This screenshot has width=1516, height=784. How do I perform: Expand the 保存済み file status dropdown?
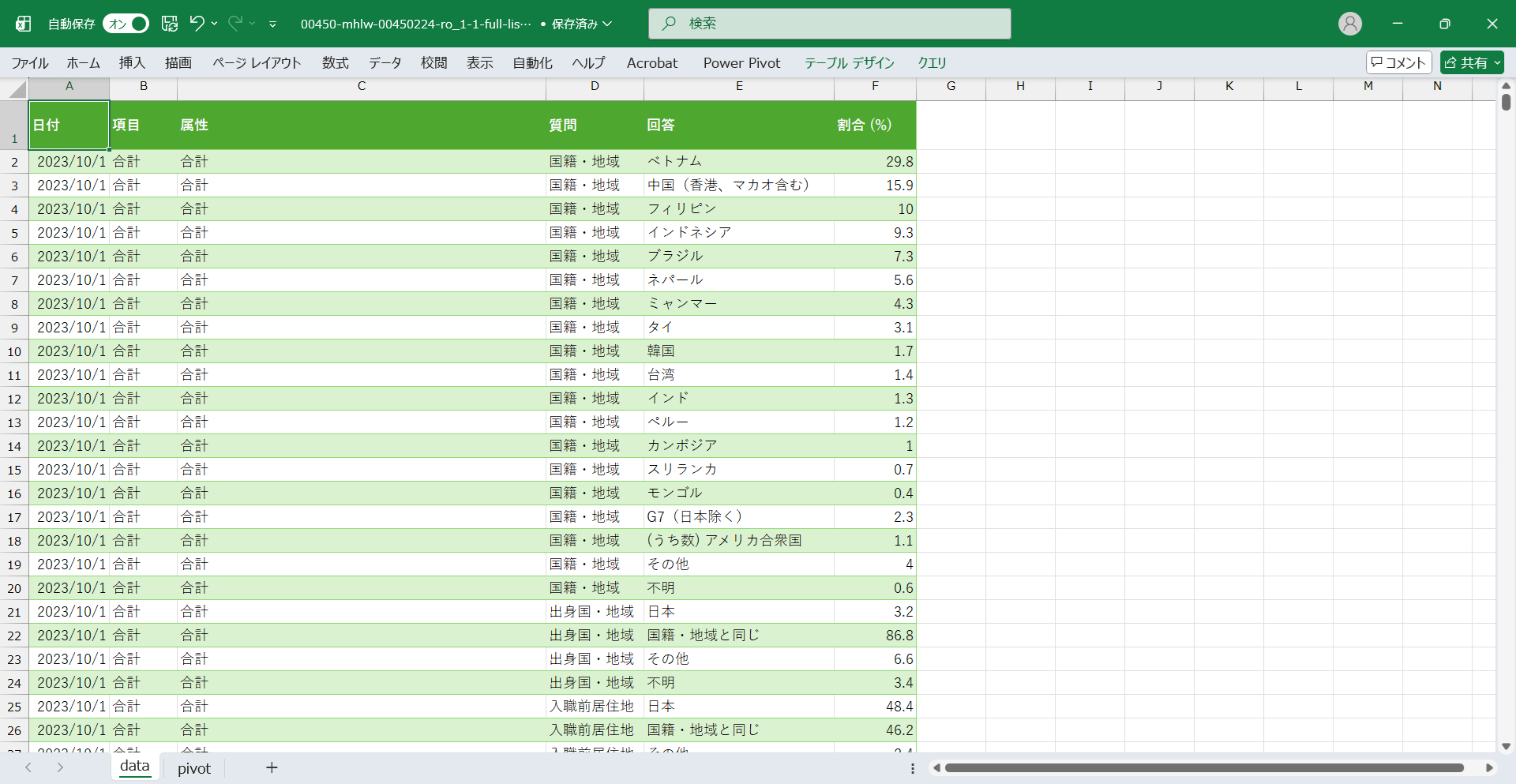point(607,24)
